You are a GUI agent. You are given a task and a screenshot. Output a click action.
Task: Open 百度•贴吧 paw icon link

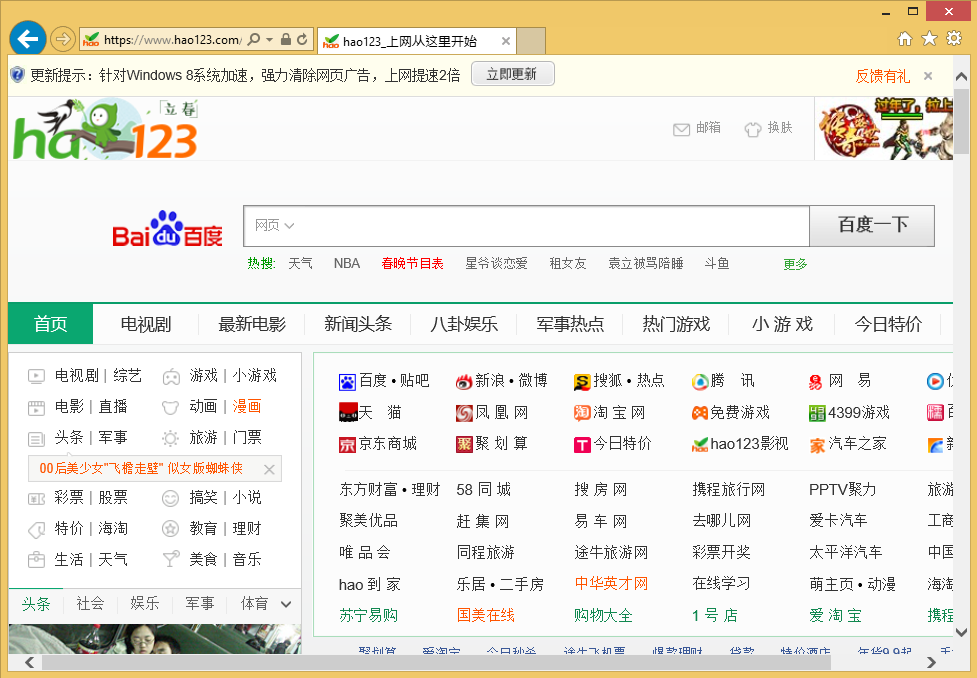click(384, 381)
